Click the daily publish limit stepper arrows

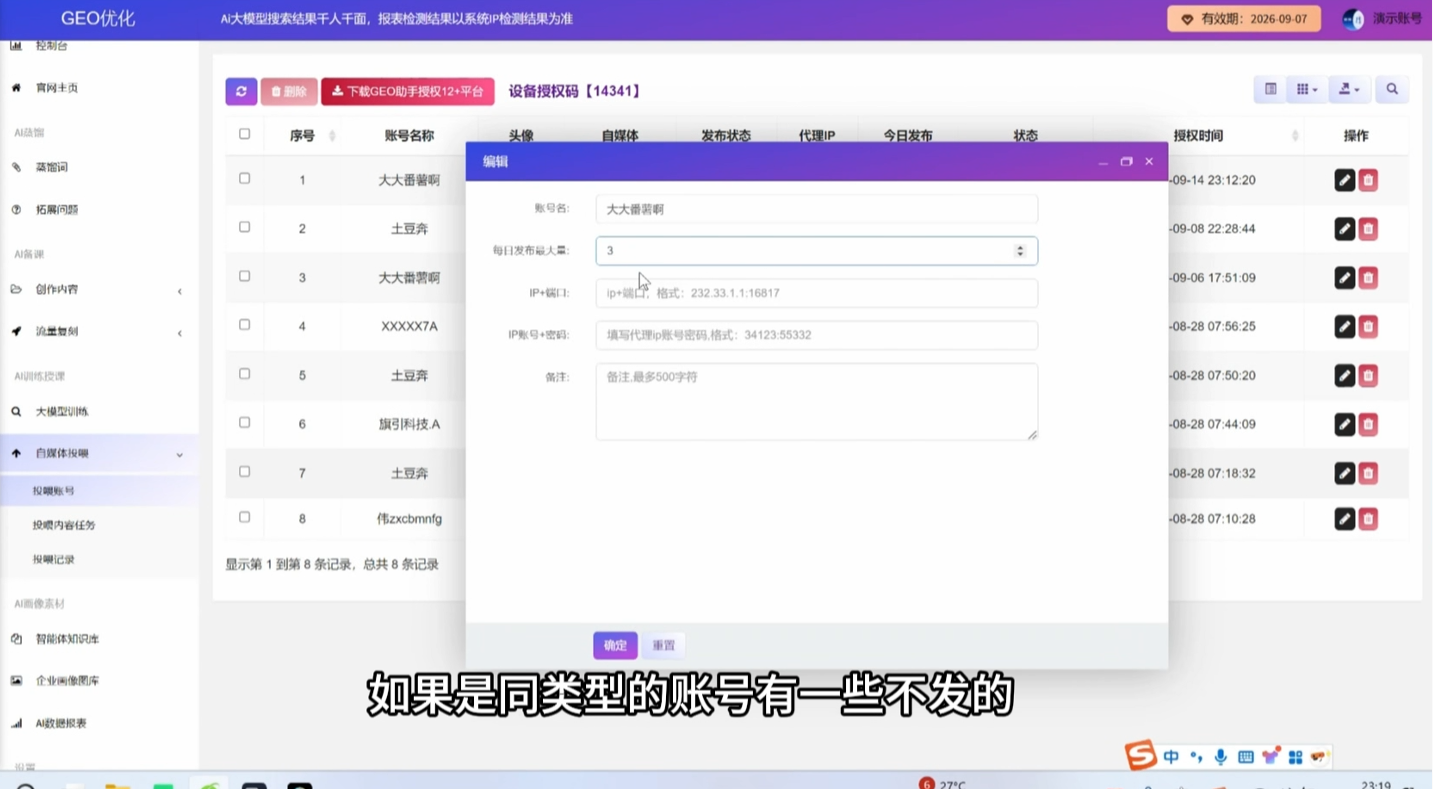tap(1020, 251)
